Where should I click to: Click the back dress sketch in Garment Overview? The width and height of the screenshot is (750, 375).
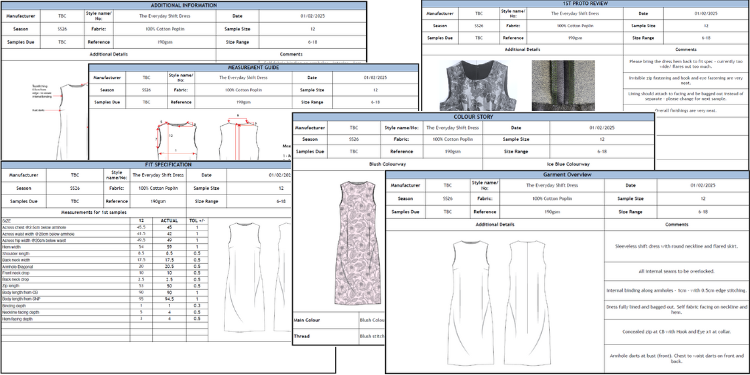[528, 302]
